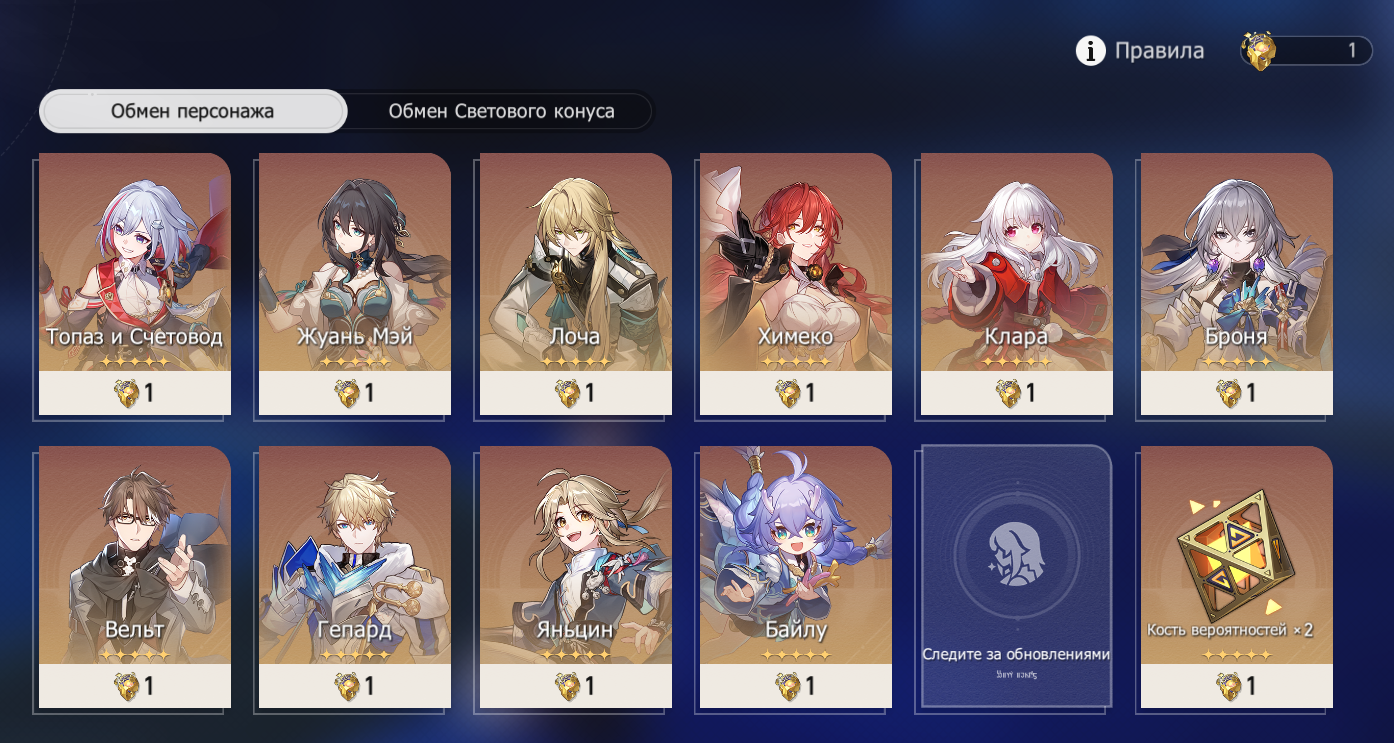Select the Вельт character card
The image size is (1394, 743).
point(135,577)
